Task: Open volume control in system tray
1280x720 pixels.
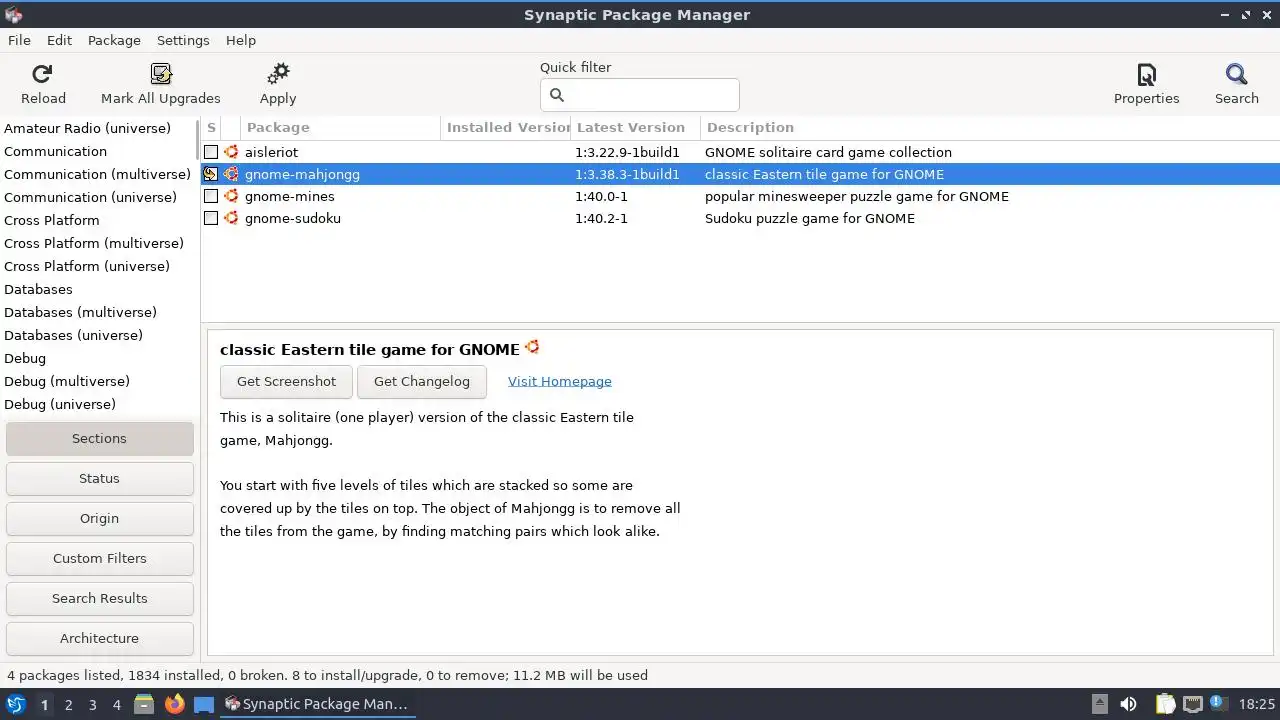Action: click(x=1129, y=704)
